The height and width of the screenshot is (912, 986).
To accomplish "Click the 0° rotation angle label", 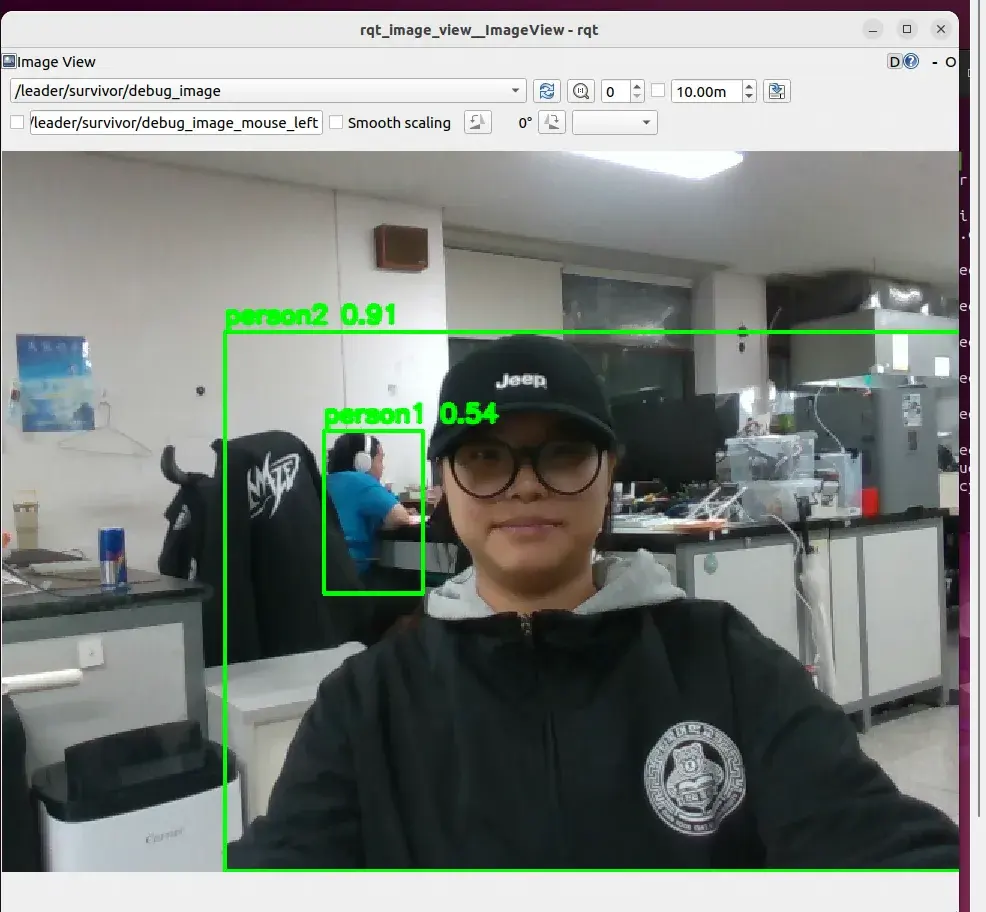I will [525, 123].
